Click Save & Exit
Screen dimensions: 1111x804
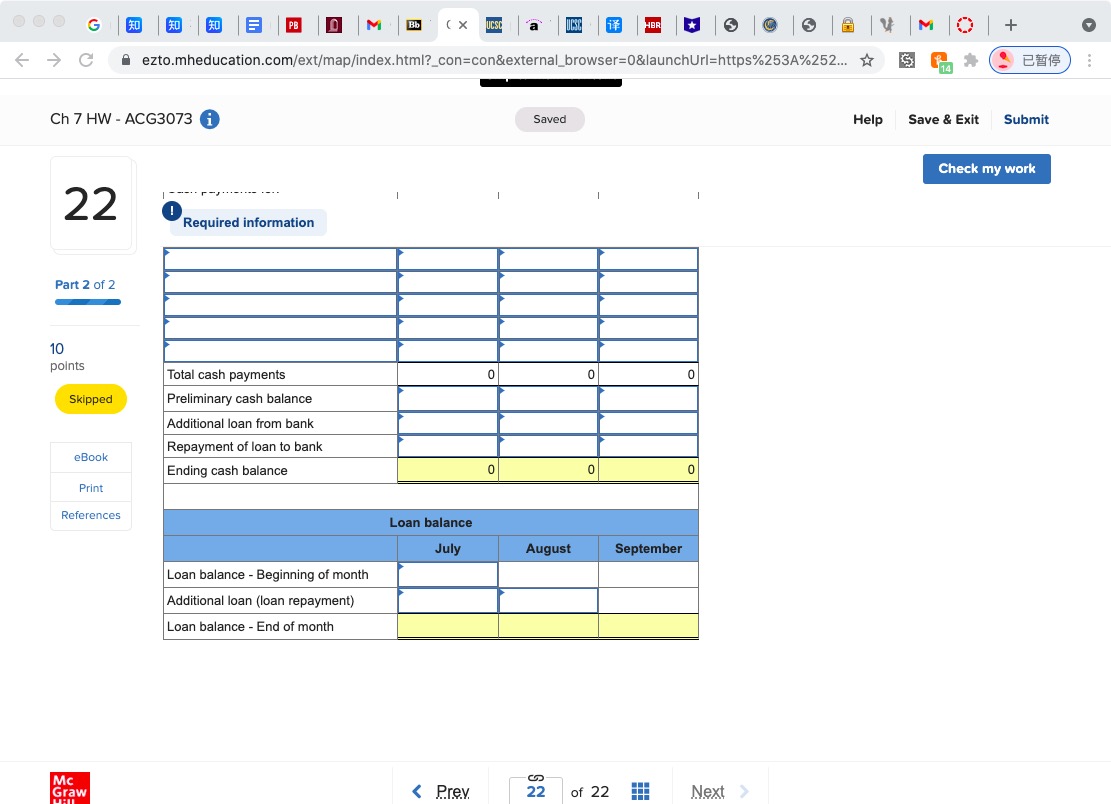click(943, 119)
